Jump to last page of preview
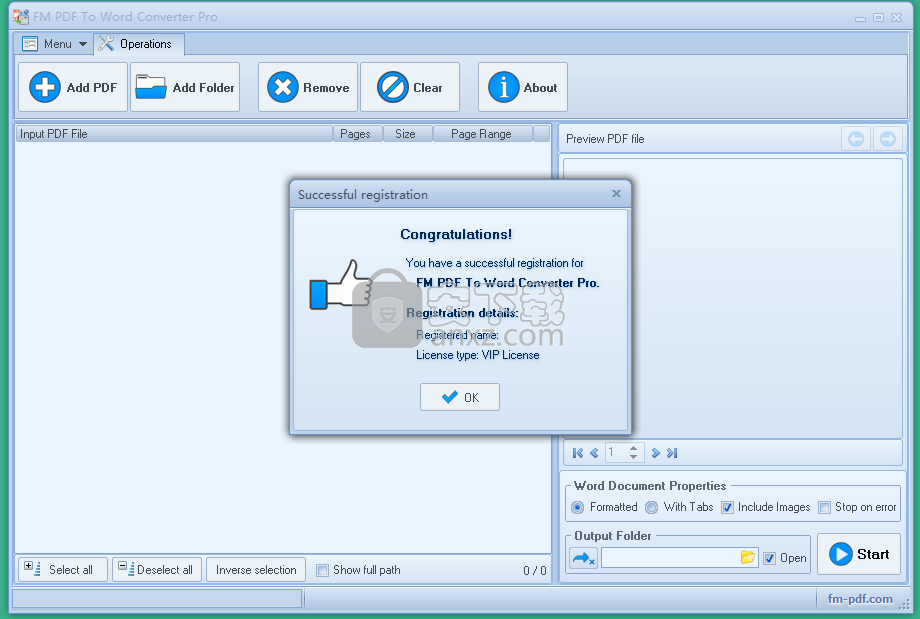This screenshot has width=920, height=619. tap(672, 453)
